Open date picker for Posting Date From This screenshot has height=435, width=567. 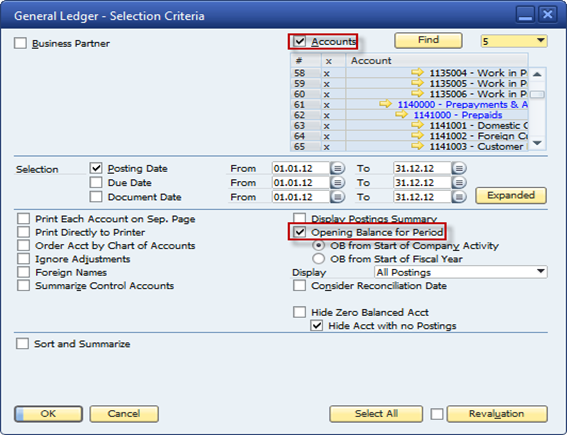[337, 169]
